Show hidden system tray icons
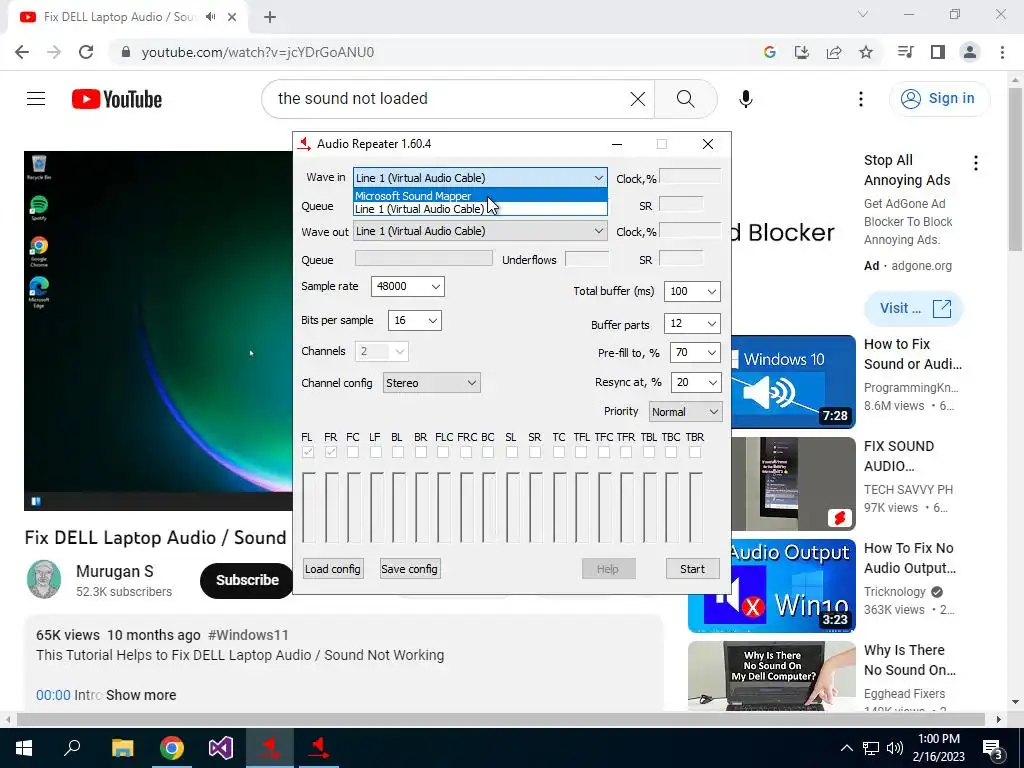 [846, 748]
